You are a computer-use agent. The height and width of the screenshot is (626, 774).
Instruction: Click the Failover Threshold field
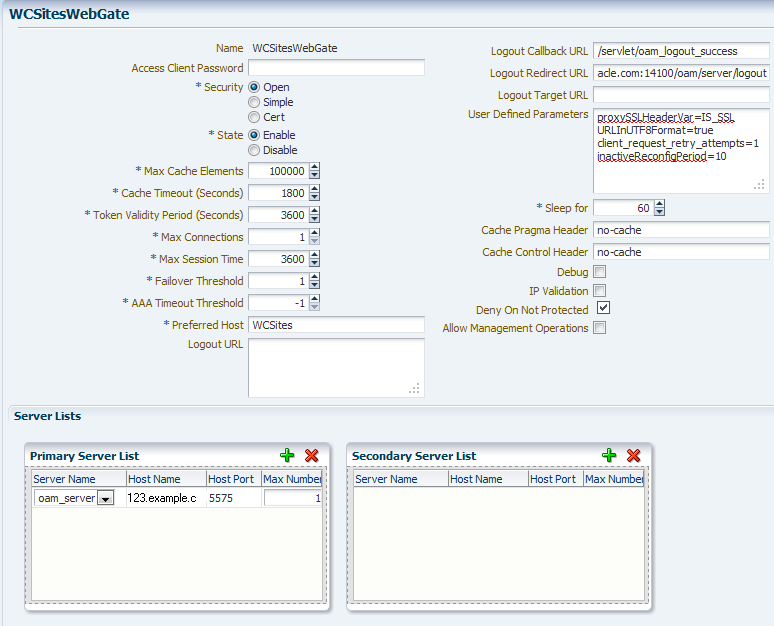click(278, 281)
